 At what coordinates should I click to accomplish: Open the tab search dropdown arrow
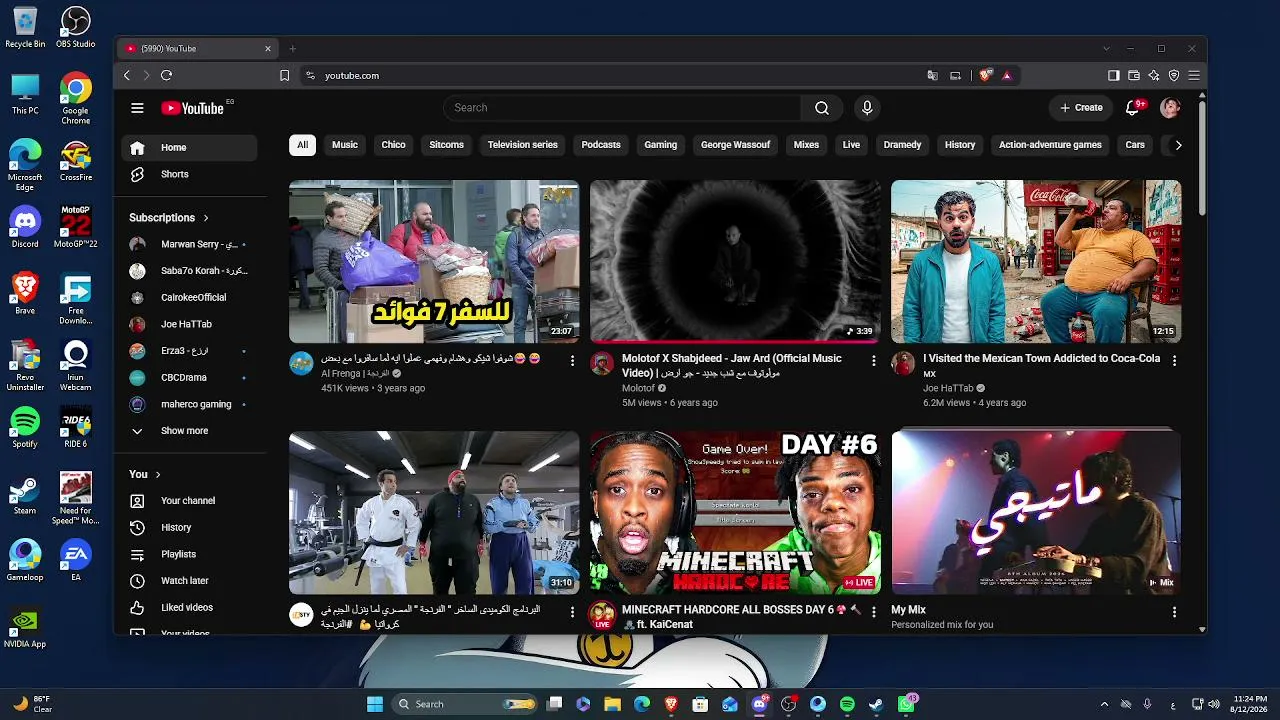pos(1106,48)
